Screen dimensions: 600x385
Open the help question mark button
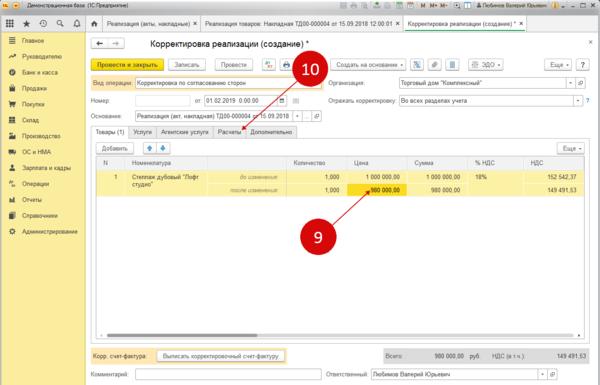pos(582,65)
